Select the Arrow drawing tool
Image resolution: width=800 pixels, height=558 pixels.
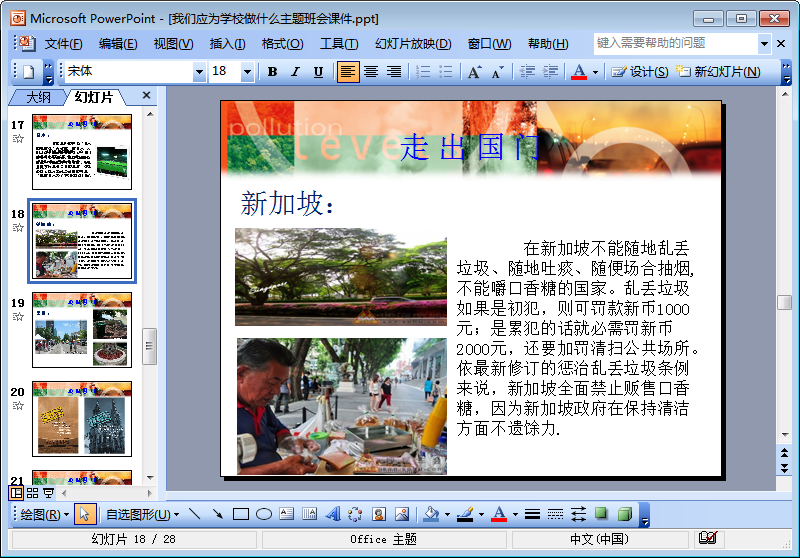(x=217, y=514)
